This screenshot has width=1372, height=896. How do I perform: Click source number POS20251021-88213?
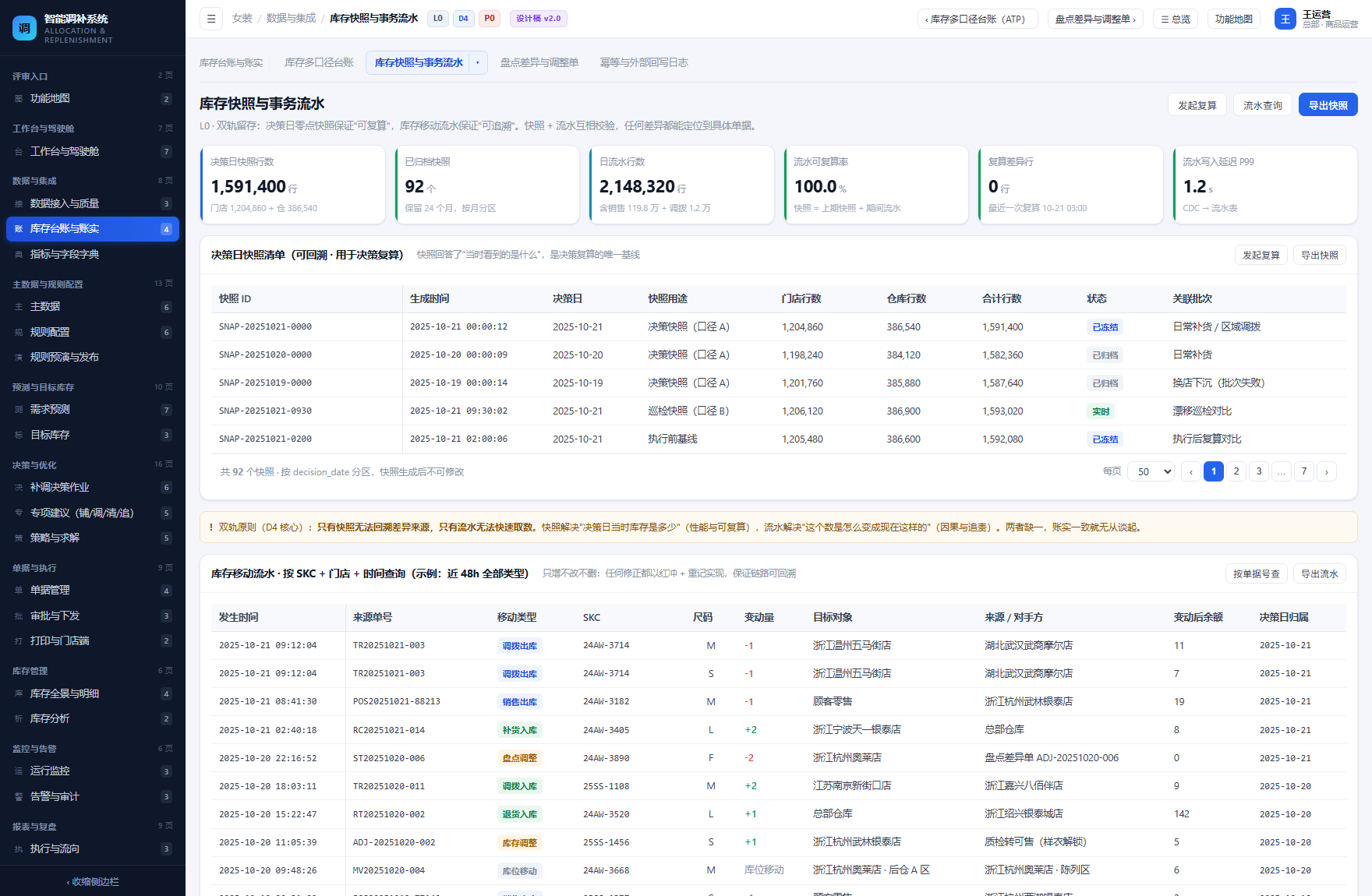click(x=397, y=702)
